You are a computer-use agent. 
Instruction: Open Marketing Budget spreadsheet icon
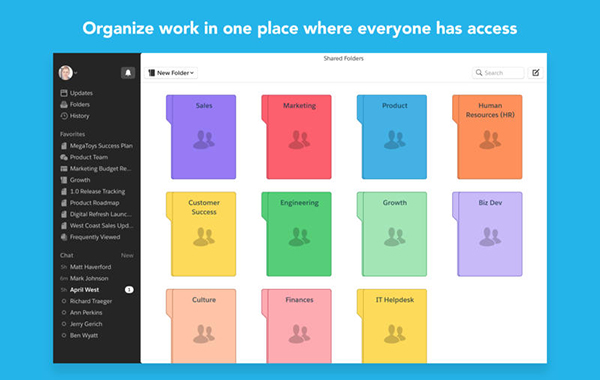click(64, 169)
